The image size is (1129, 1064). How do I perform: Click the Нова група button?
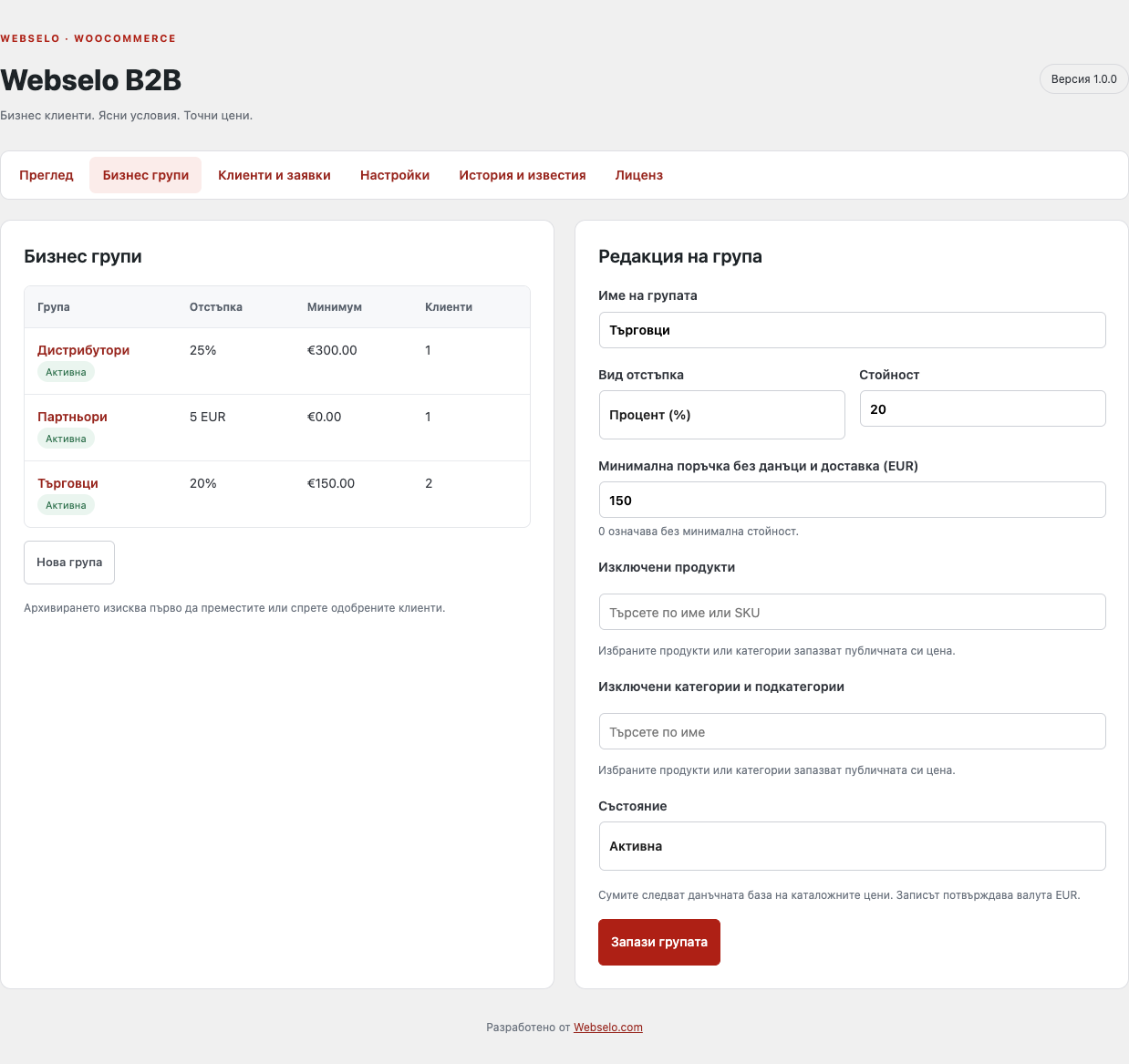pyautogui.click(x=69, y=563)
